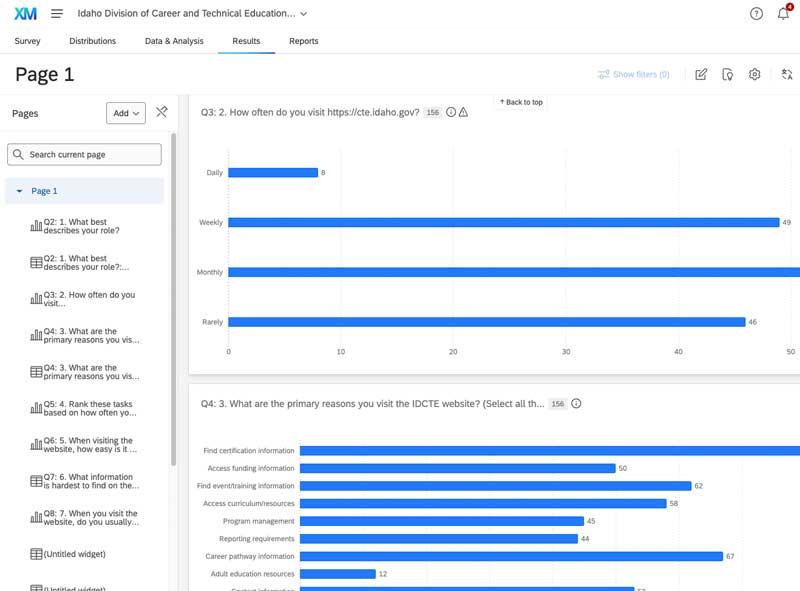800x591 pixels.
Task: Click the Find certification information bar
Action: coord(550,451)
